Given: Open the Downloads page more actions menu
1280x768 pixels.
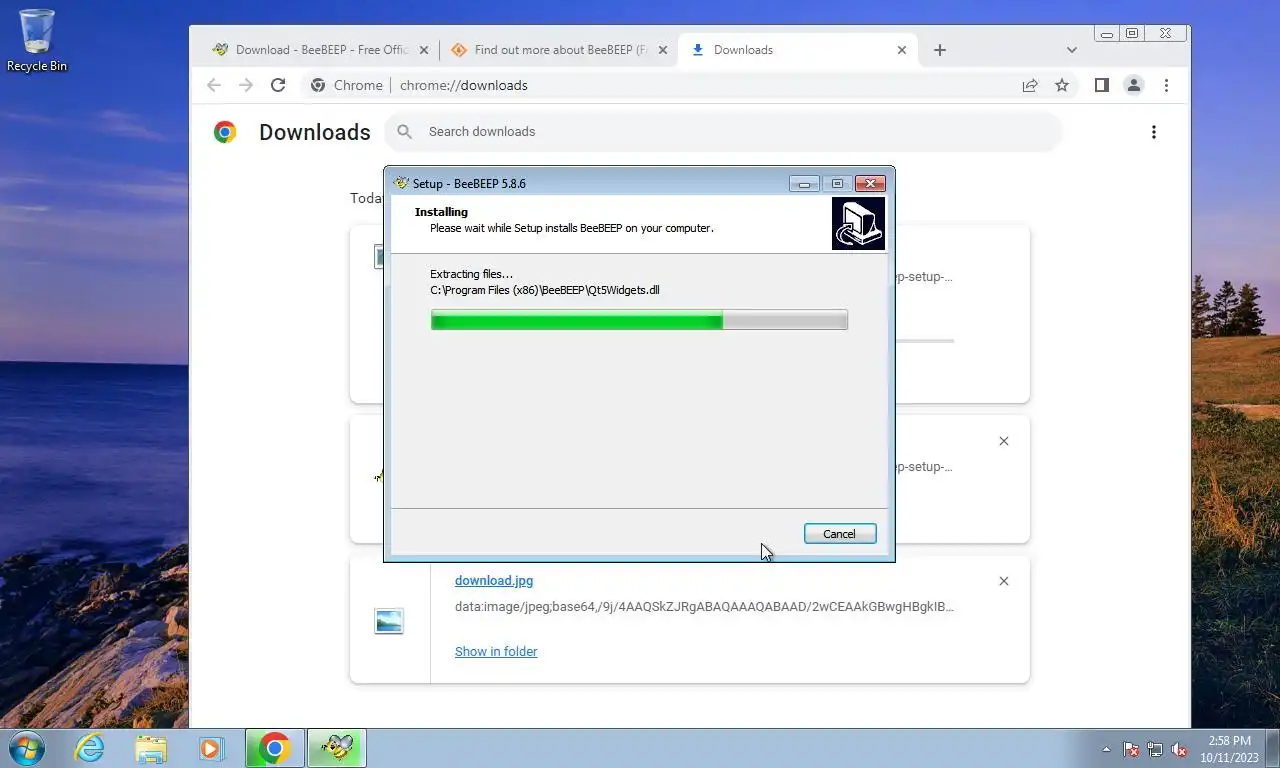Looking at the screenshot, I should click(x=1154, y=132).
